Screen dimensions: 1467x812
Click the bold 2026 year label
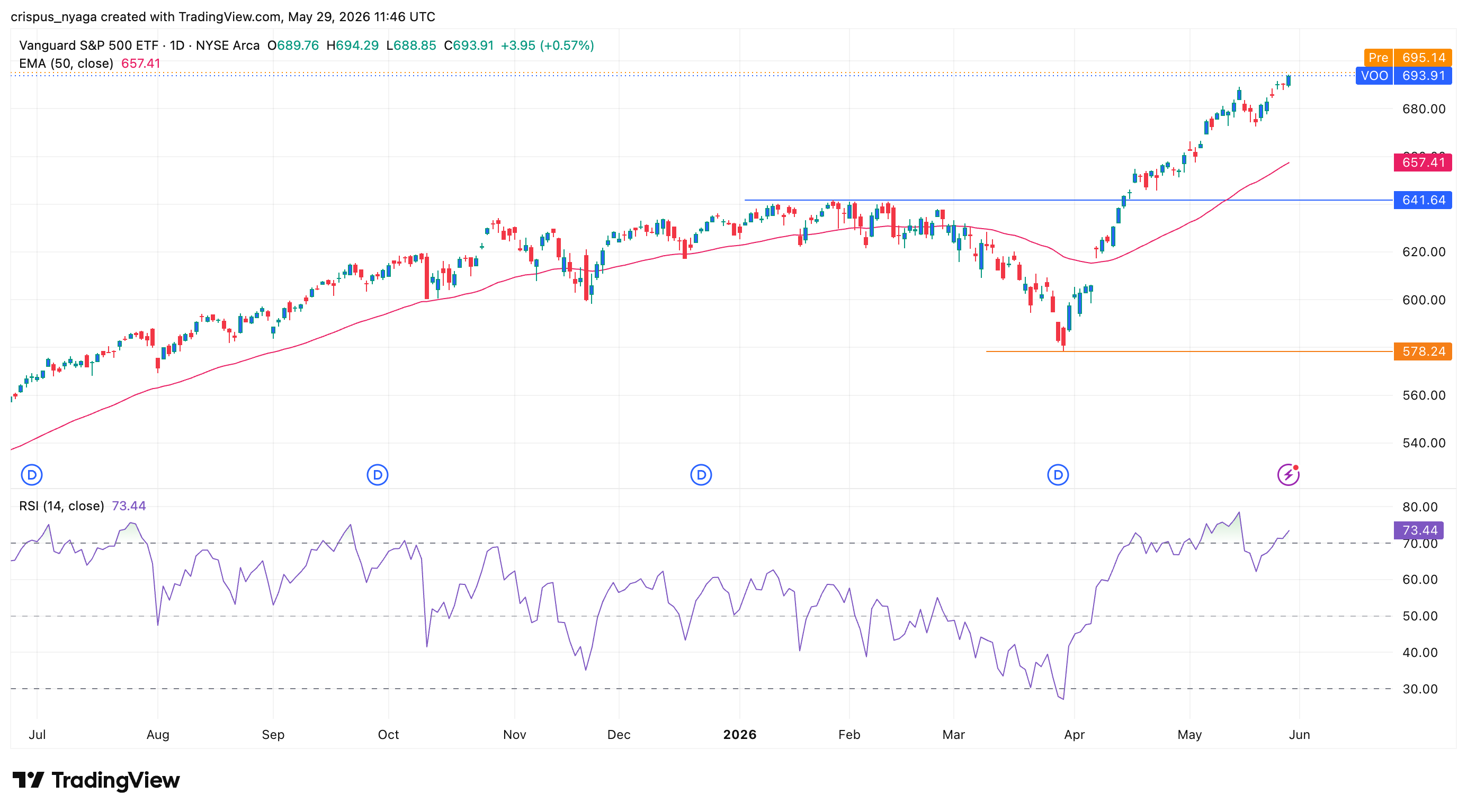[x=740, y=735]
